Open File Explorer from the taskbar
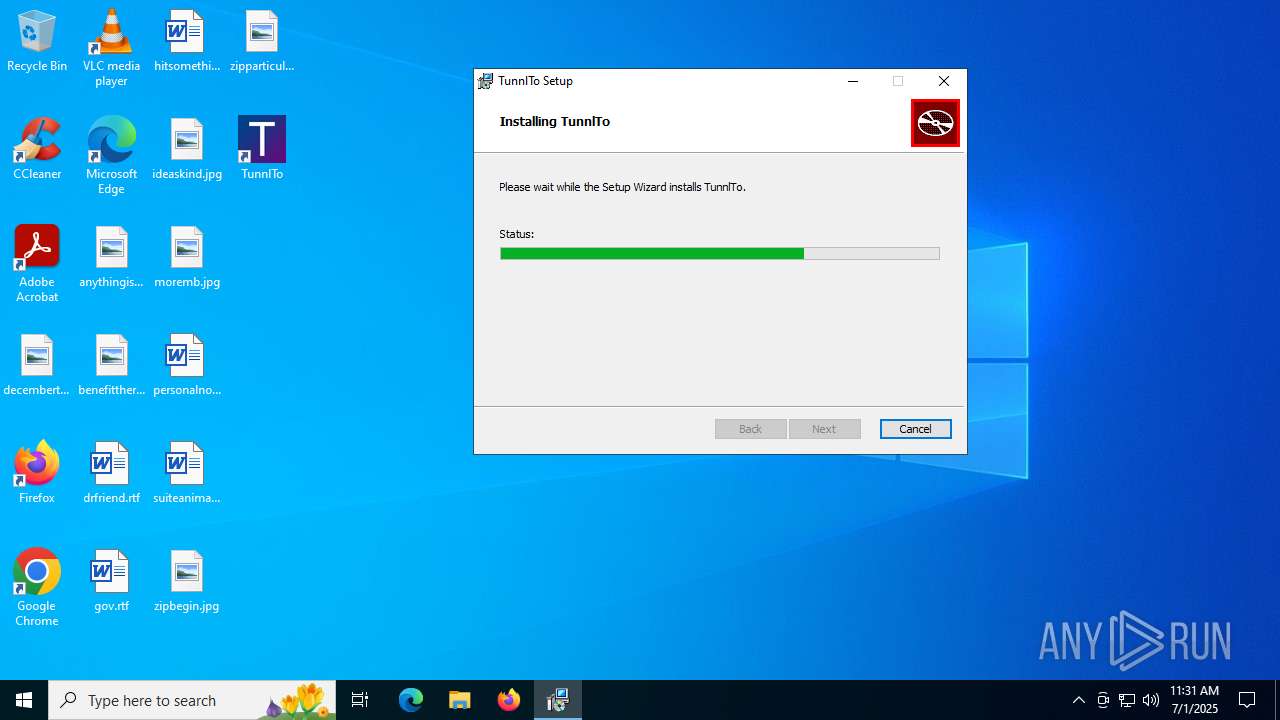The width and height of the screenshot is (1280, 720). [459, 700]
